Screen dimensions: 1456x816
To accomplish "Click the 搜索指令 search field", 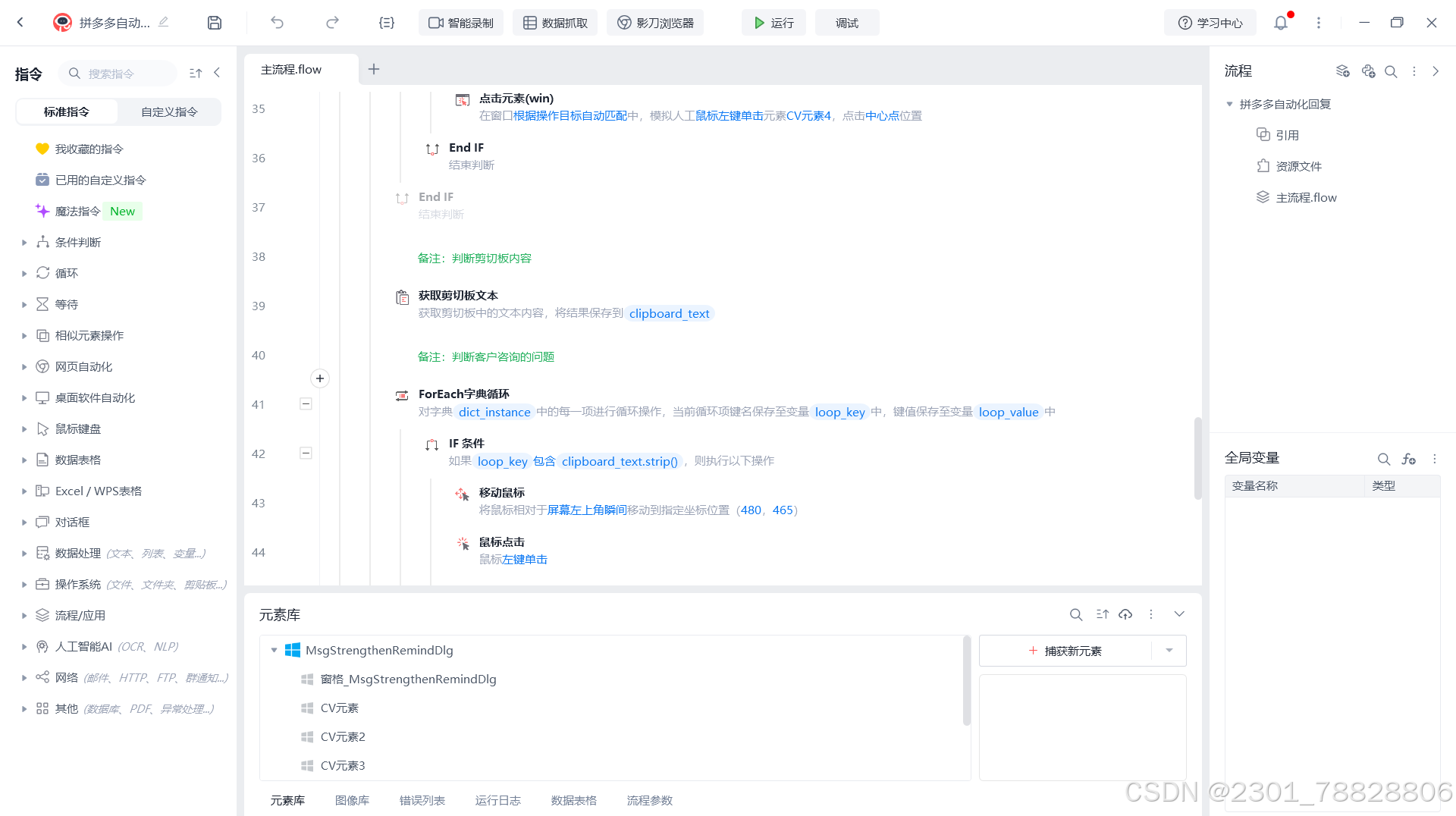I will point(118,74).
